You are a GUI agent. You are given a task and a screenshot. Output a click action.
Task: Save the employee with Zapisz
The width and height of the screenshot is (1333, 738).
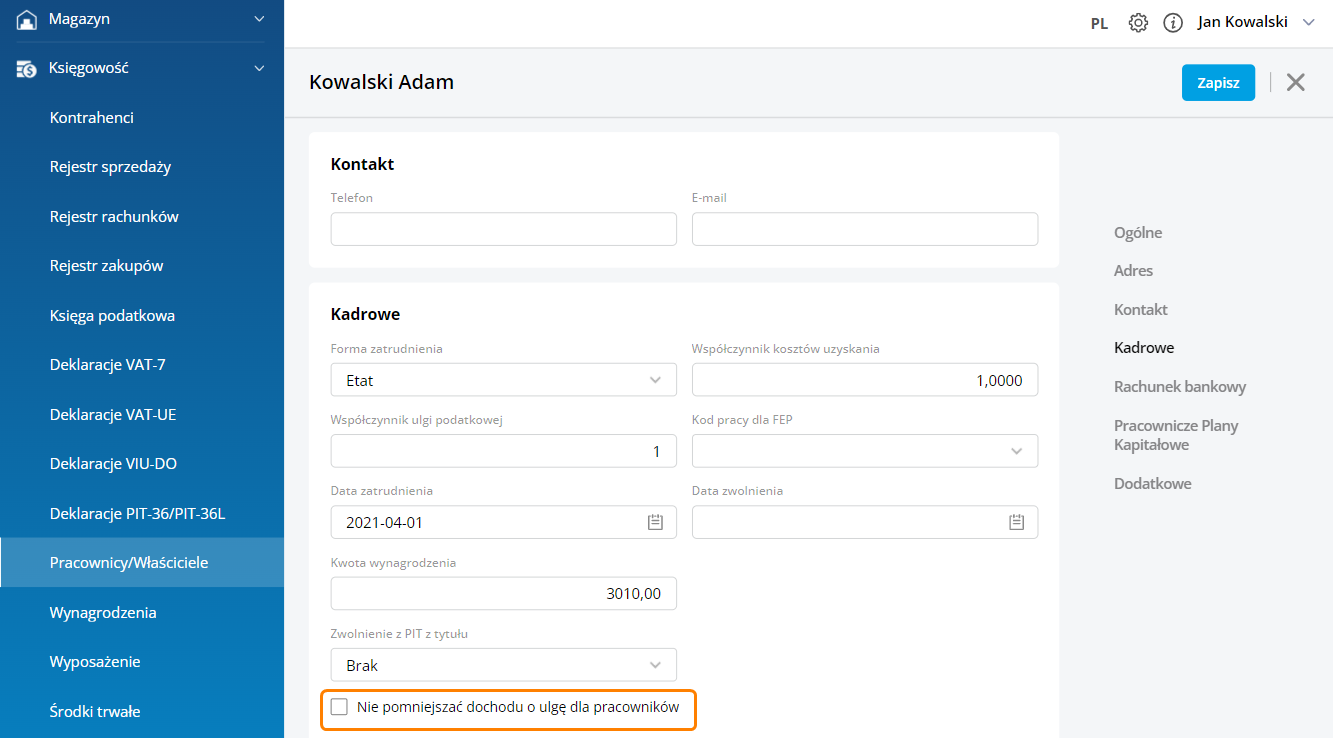click(x=1217, y=83)
